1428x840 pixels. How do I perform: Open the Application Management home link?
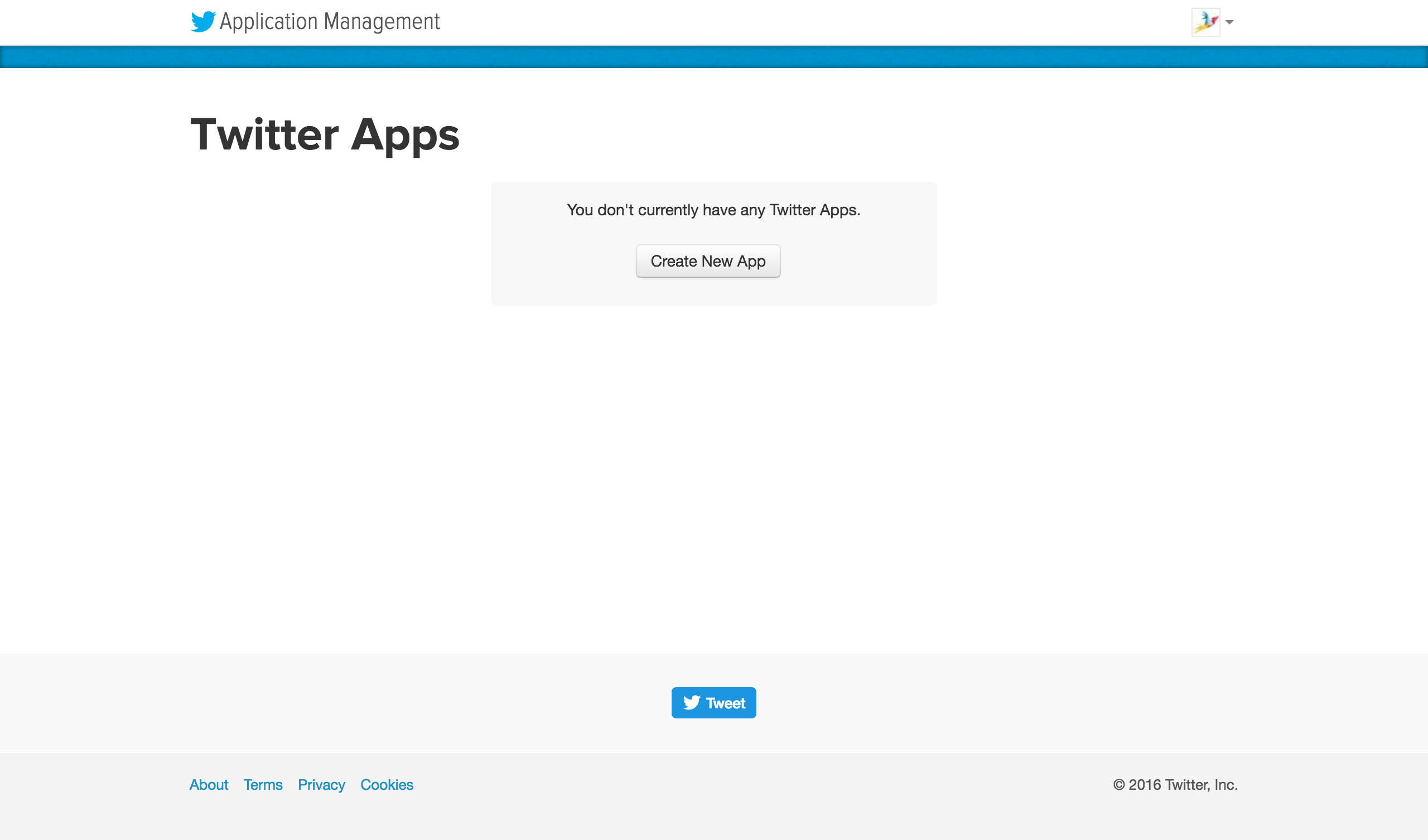click(x=329, y=22)
